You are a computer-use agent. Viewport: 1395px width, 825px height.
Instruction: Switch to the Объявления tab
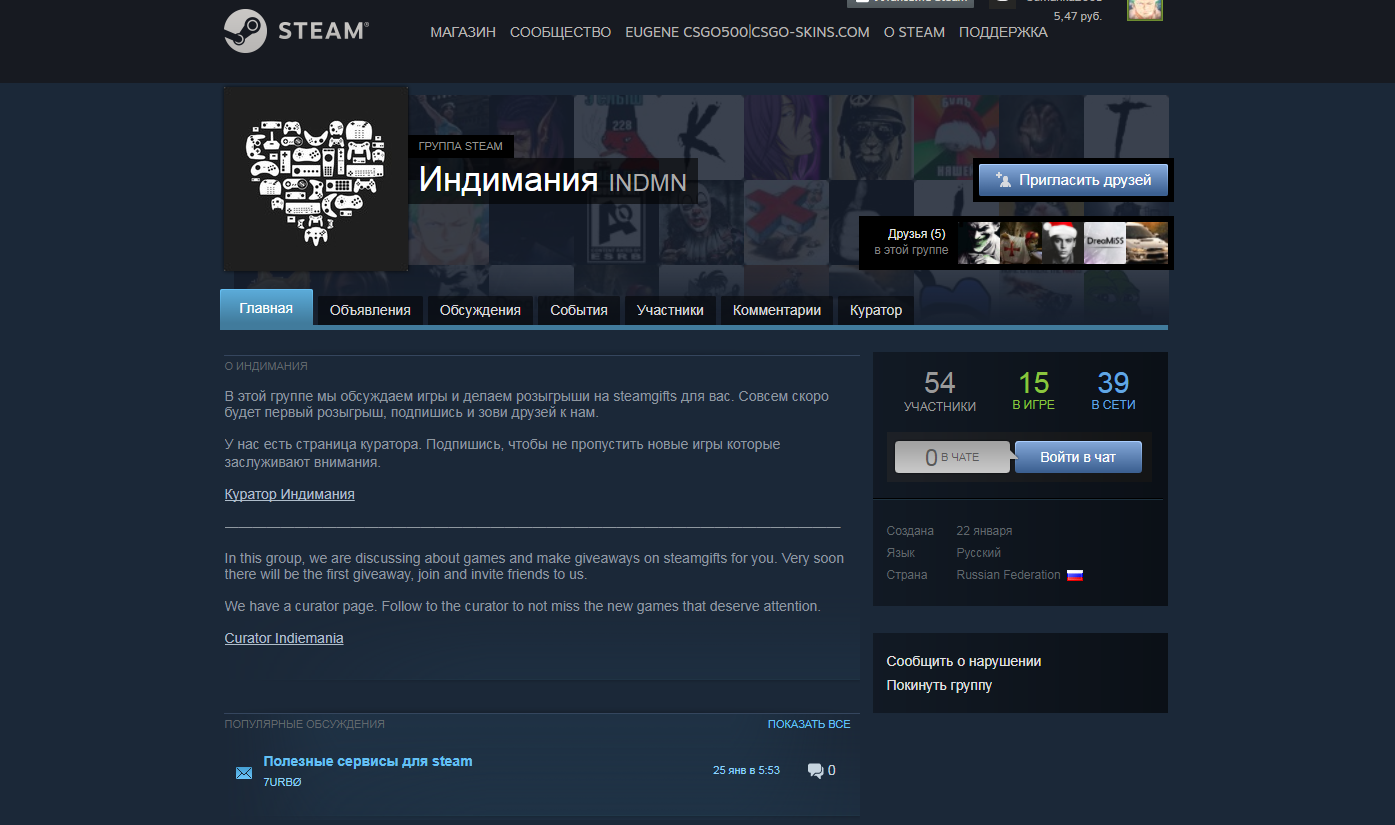[x=370, y=310]
